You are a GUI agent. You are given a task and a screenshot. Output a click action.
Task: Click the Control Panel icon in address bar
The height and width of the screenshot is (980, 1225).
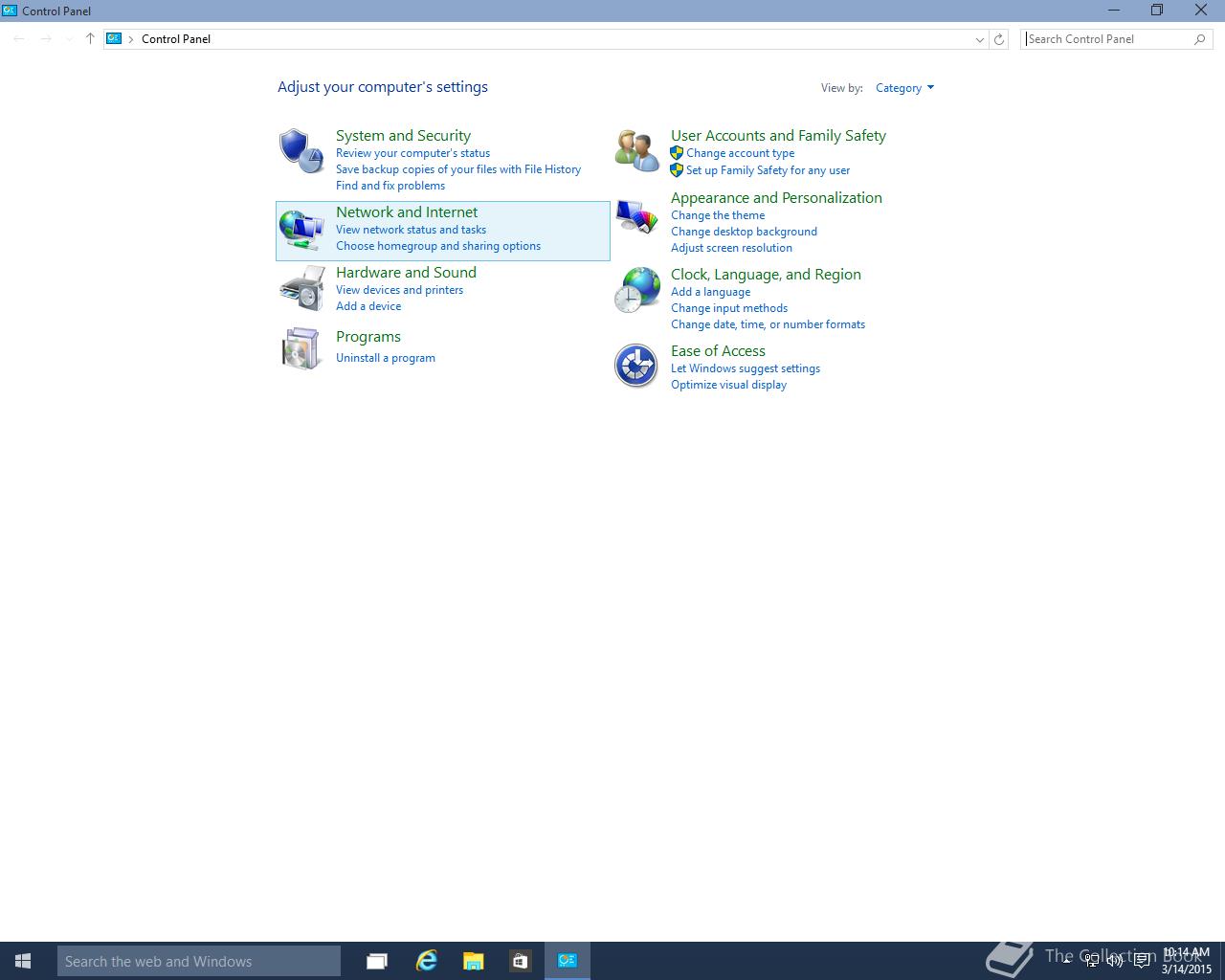click(114, 39)
